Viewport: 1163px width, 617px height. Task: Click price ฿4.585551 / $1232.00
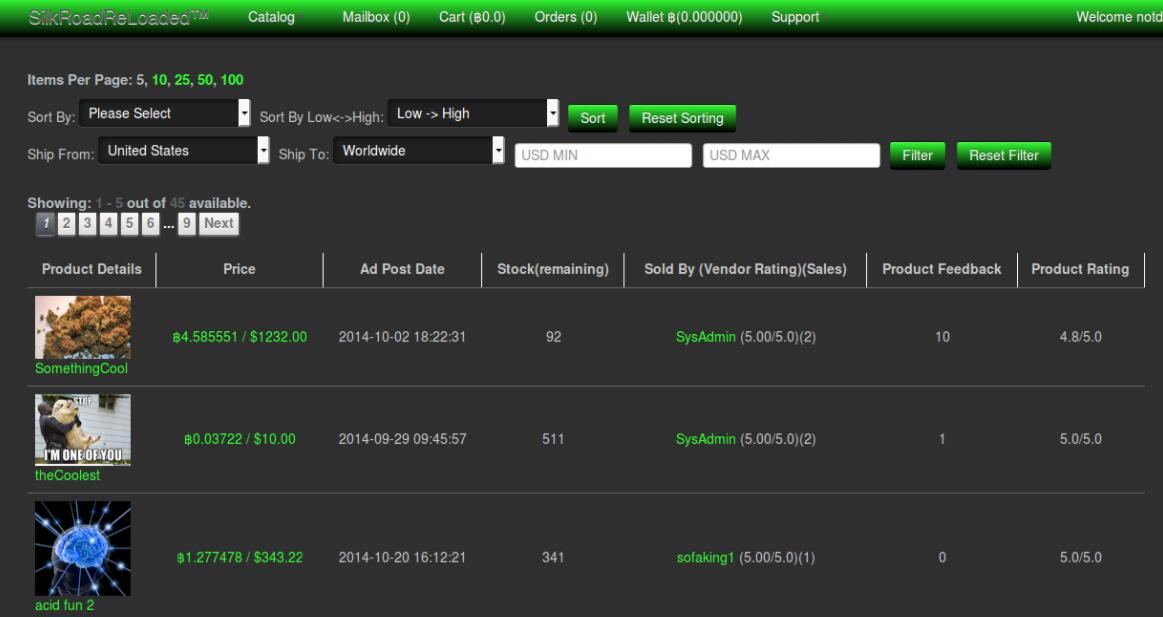pyautogui.click(x=240, y=337)
